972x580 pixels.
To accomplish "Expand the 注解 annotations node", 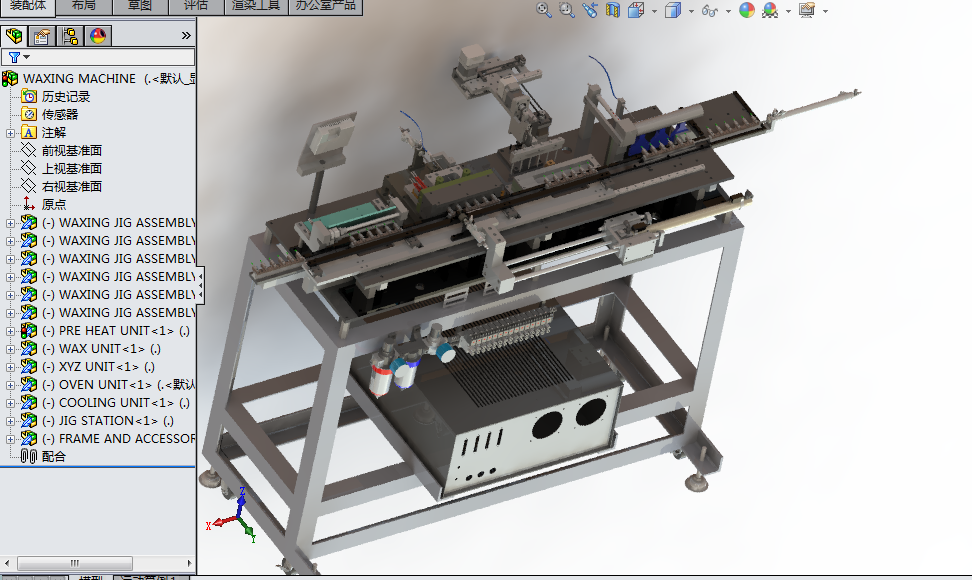I will click(x=11, y=133).
